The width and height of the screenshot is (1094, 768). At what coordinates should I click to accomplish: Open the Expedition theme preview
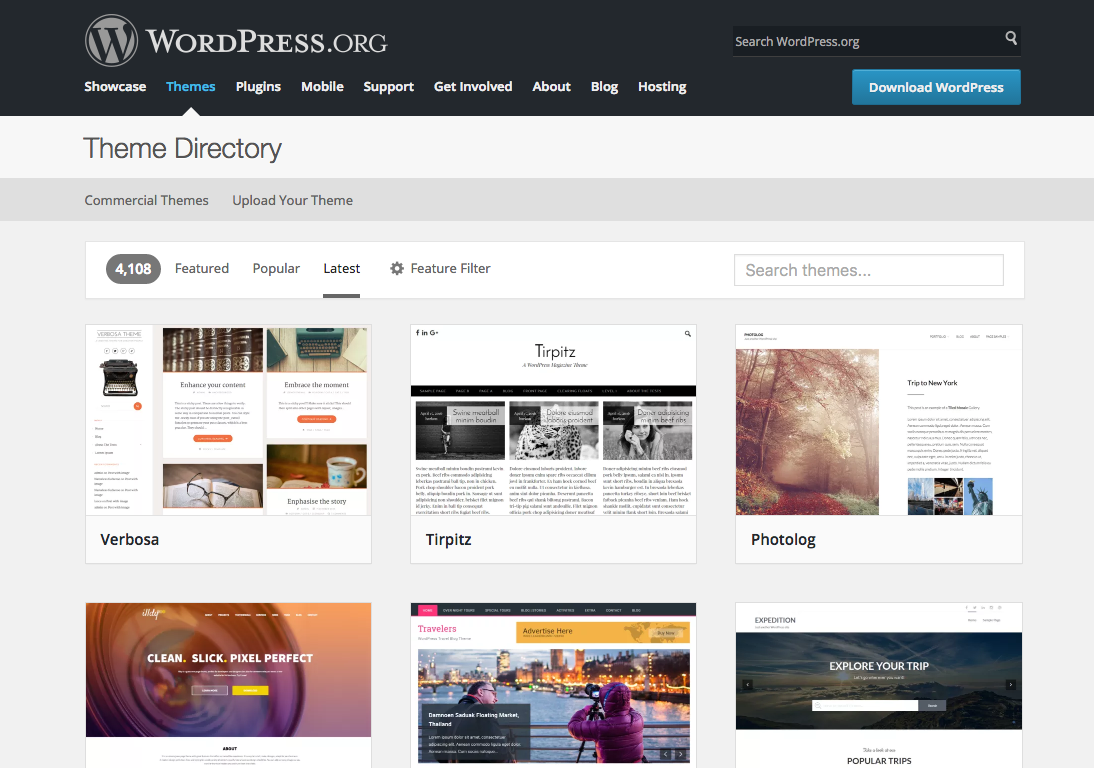[879, 686]
